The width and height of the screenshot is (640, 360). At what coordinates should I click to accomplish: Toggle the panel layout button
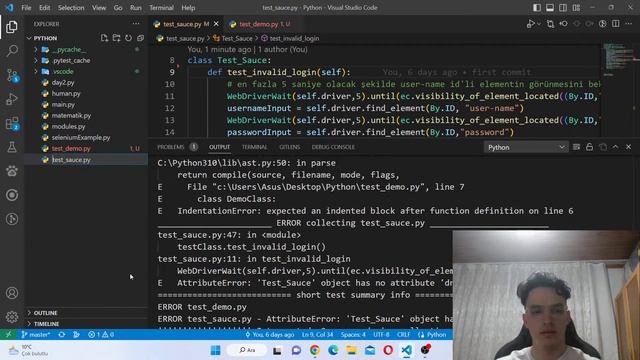[x=550, y=8]
